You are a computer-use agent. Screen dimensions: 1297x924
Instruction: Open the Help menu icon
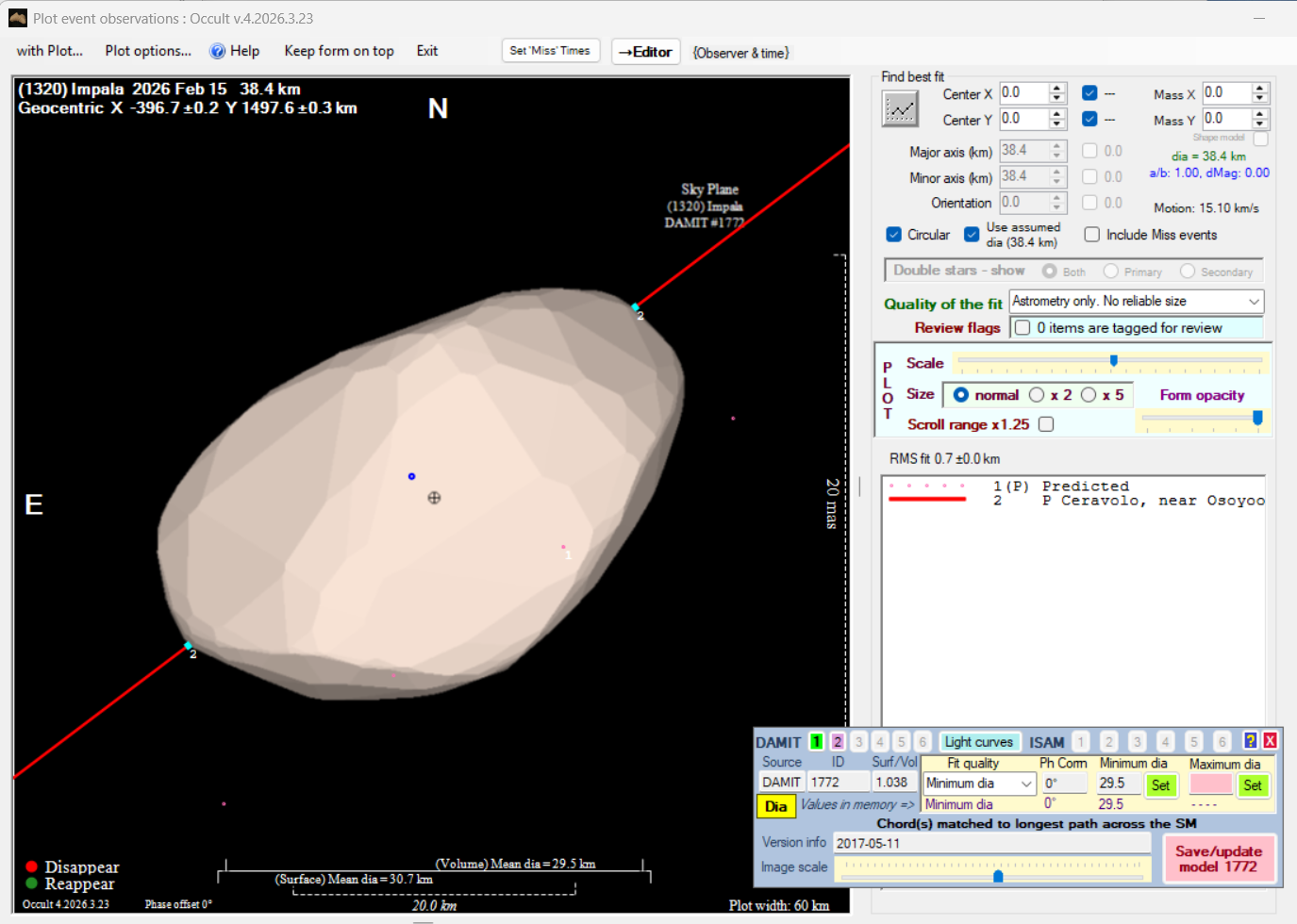tap(218, 51)
